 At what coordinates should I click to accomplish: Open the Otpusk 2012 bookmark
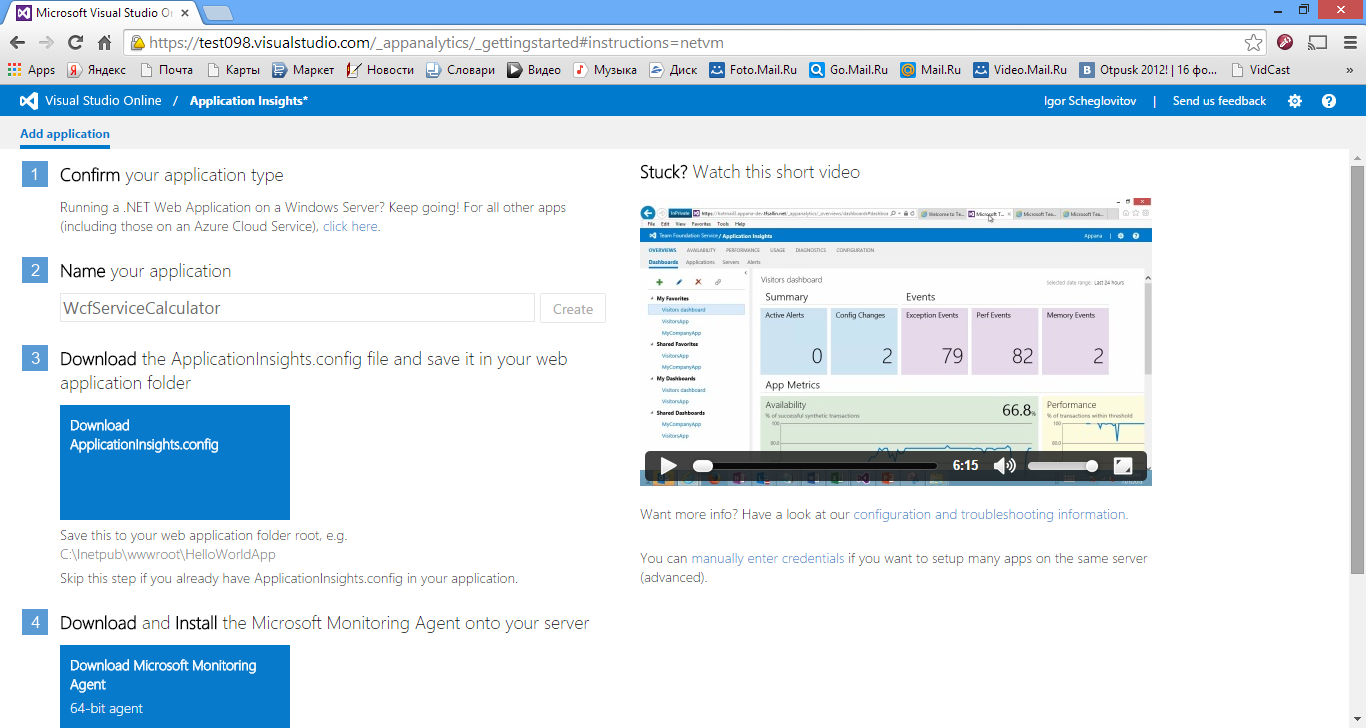pyautogui.click(x=1149, y=70)
